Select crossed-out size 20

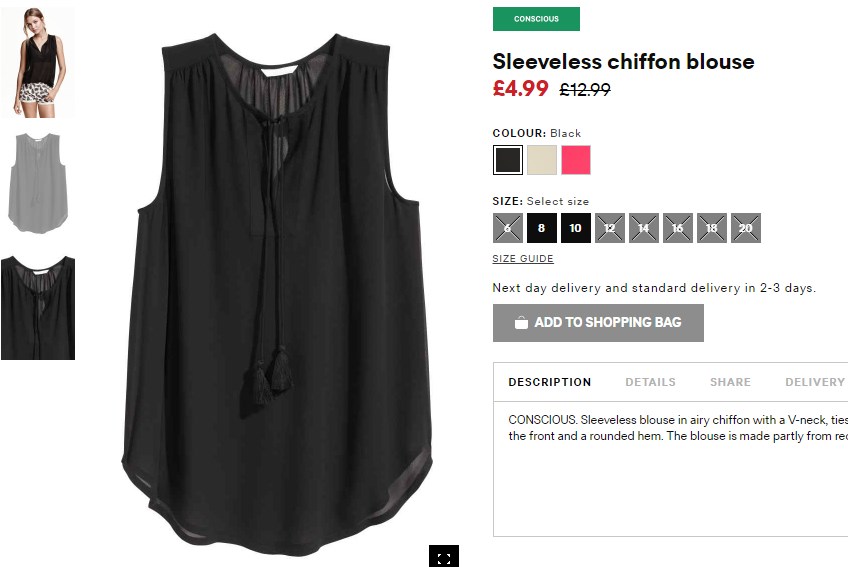point(746,228)
